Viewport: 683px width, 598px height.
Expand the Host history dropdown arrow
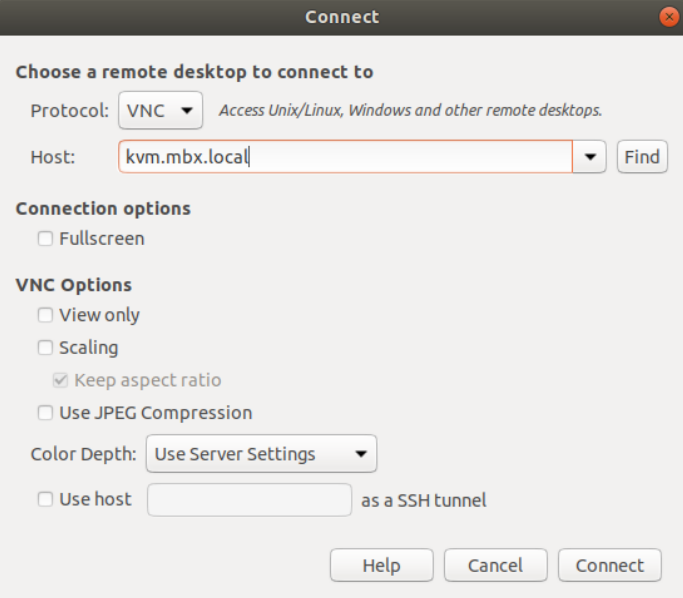[x=590, y=157]
